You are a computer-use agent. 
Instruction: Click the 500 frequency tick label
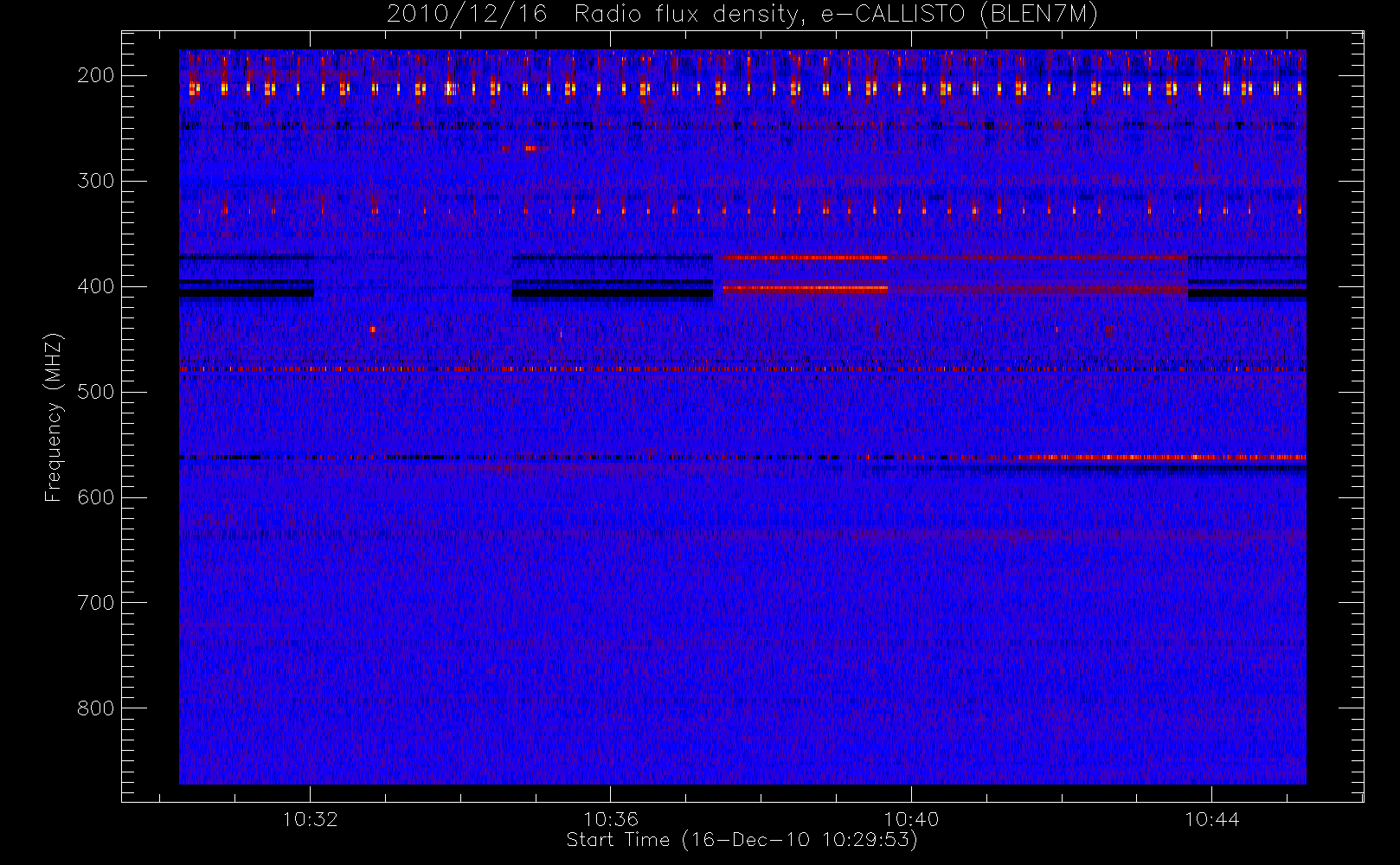click(x=95, y=392)
